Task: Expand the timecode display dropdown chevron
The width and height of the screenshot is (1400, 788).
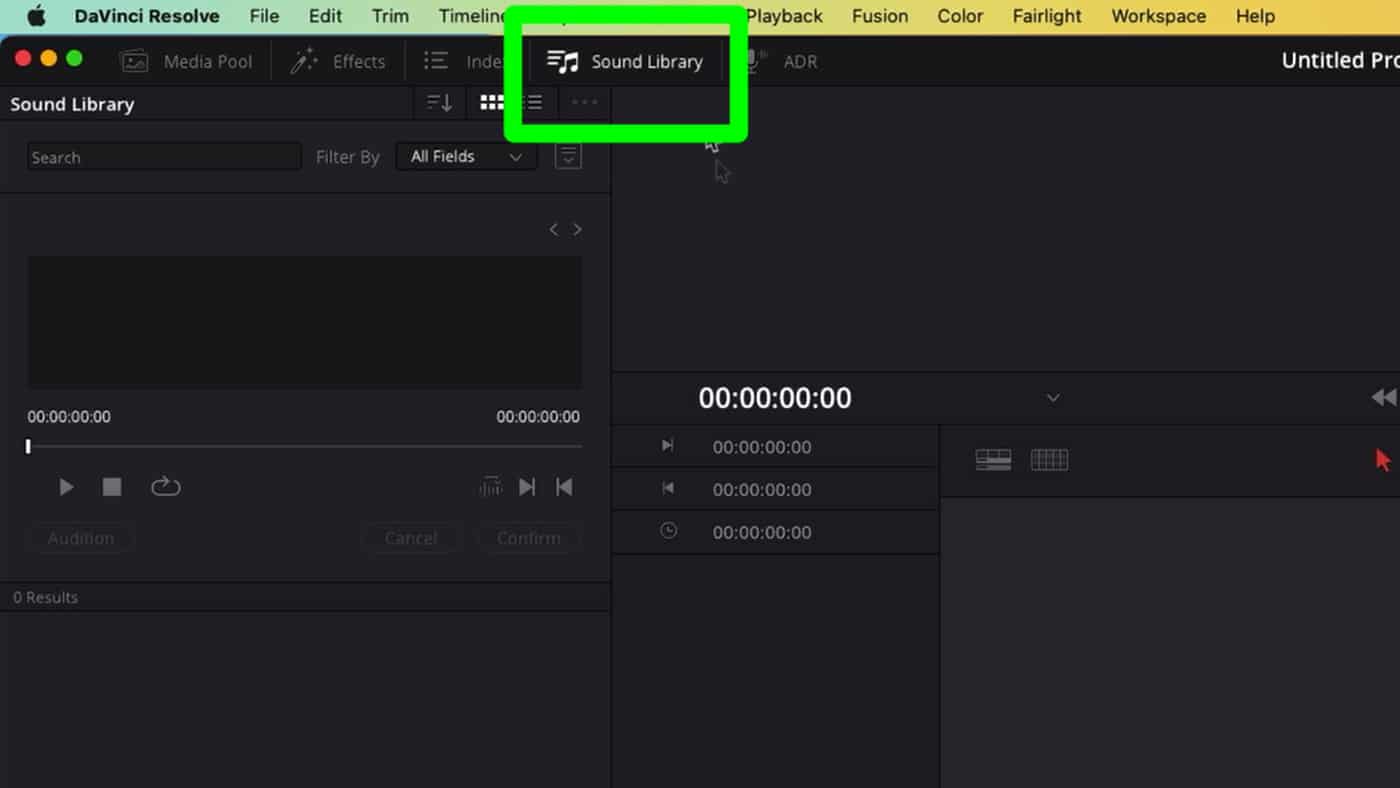Action: point(1052,398)
